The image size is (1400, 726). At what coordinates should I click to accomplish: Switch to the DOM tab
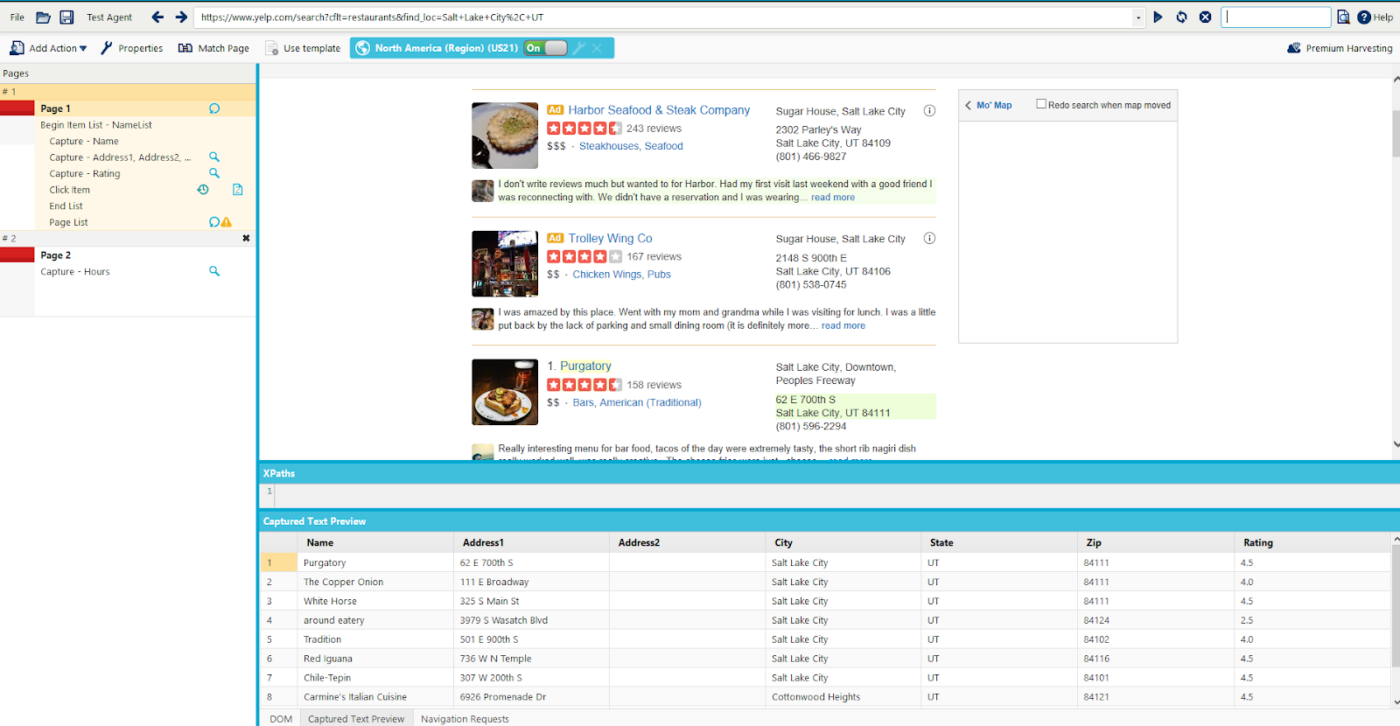tap(280, 718)
